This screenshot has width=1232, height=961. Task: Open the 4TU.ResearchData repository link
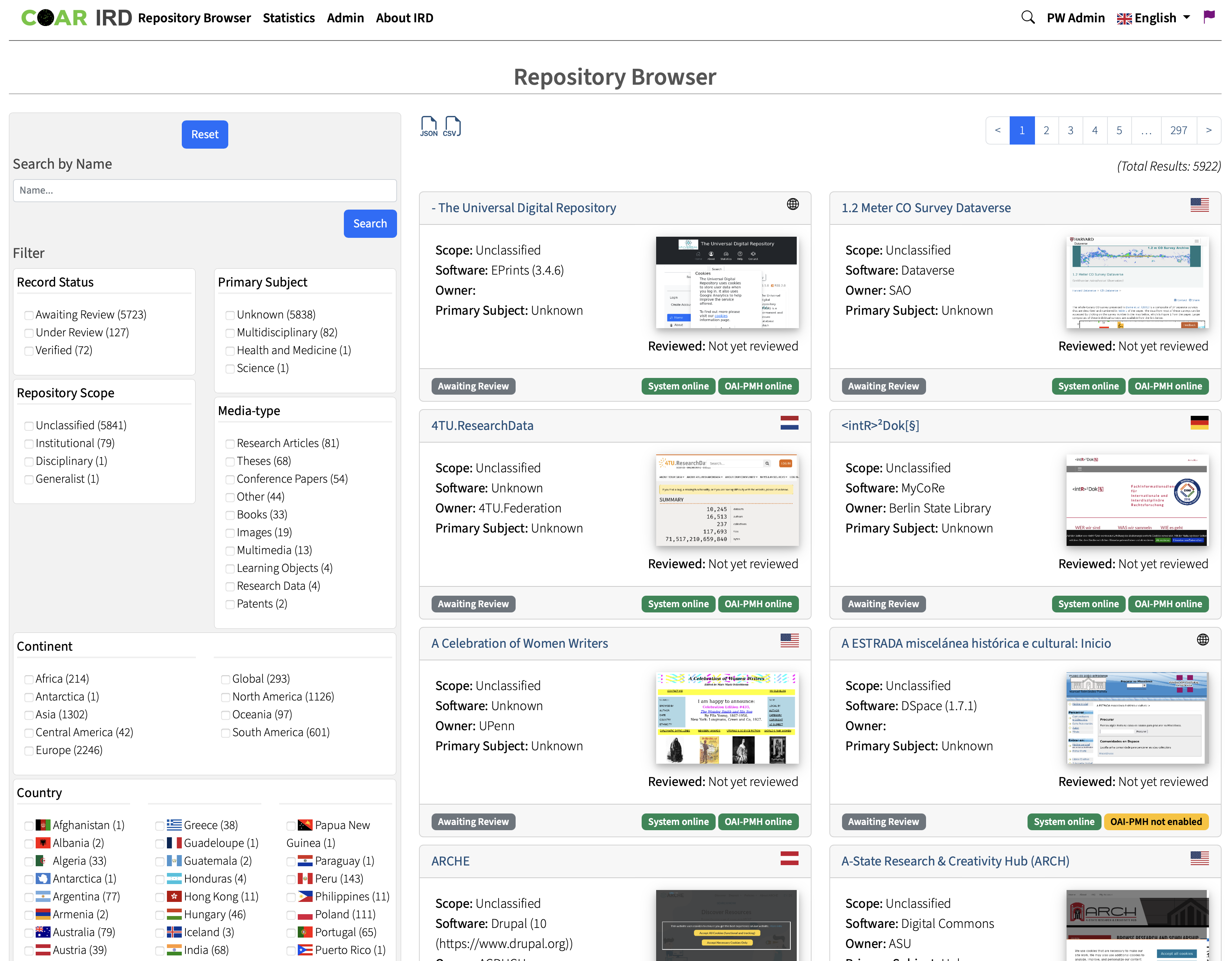(482, 426)
